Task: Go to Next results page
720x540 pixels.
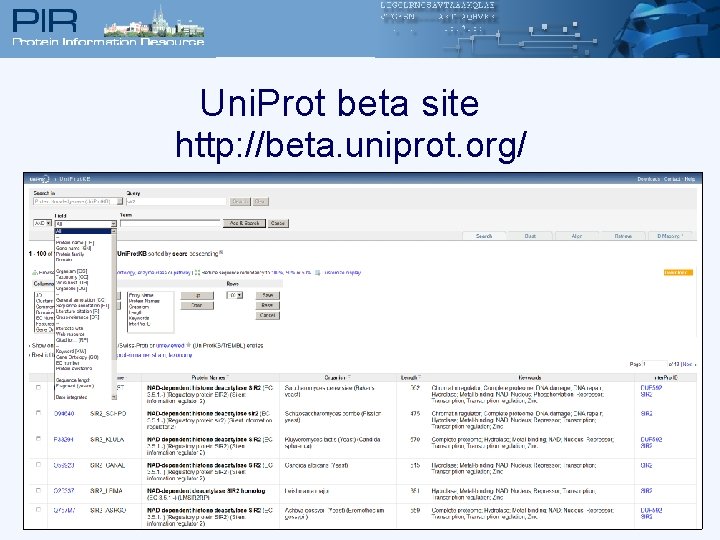Action: coord(688,364)
